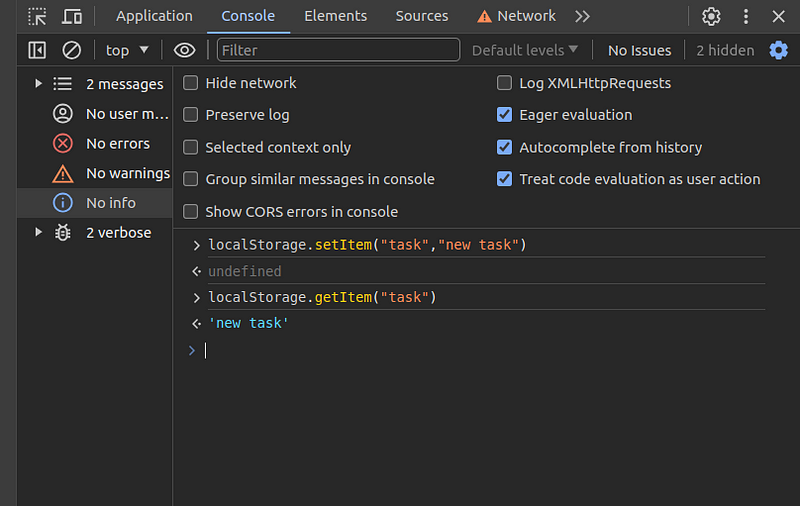Enable the Hide network checkbox
The width and height of the screenshot is (800, 506).
(191, 83)
